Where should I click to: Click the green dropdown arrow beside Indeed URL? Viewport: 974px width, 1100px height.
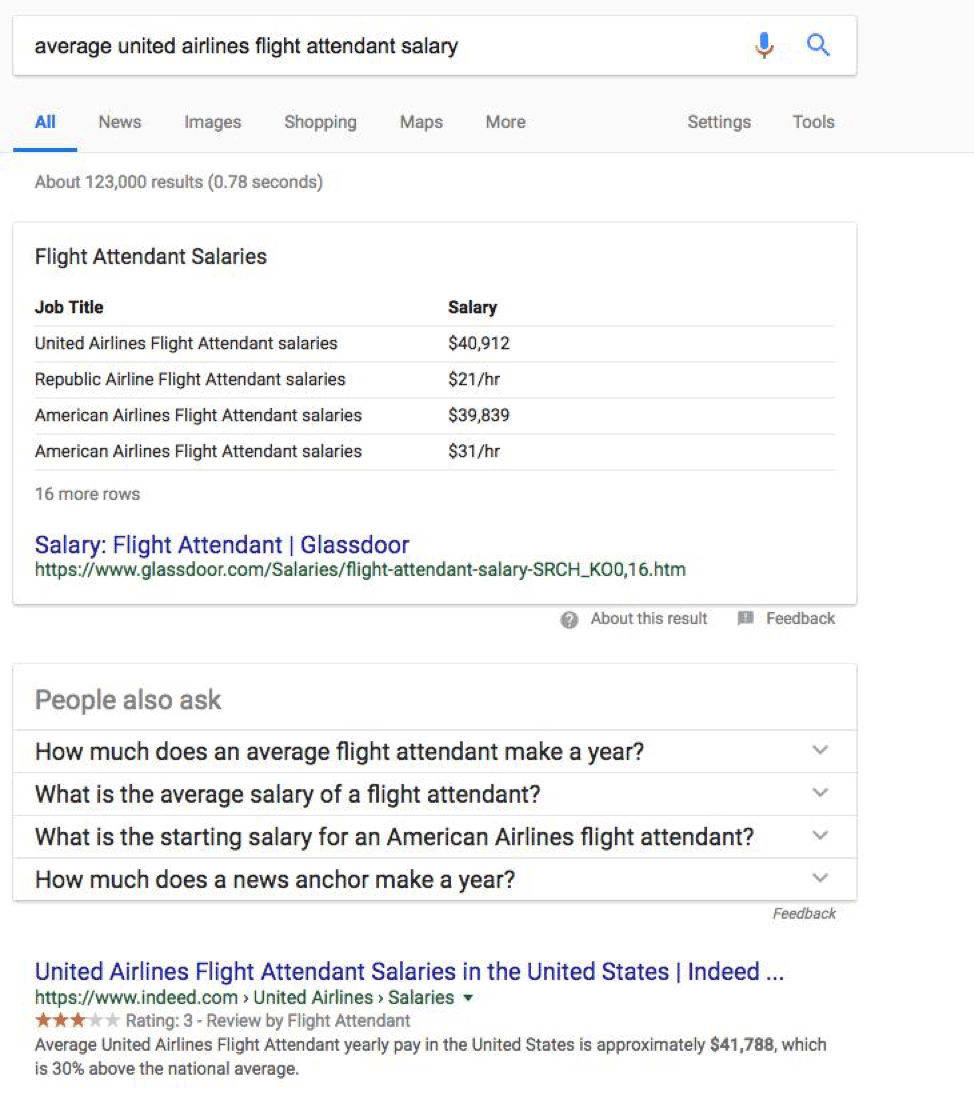point(468,998)
